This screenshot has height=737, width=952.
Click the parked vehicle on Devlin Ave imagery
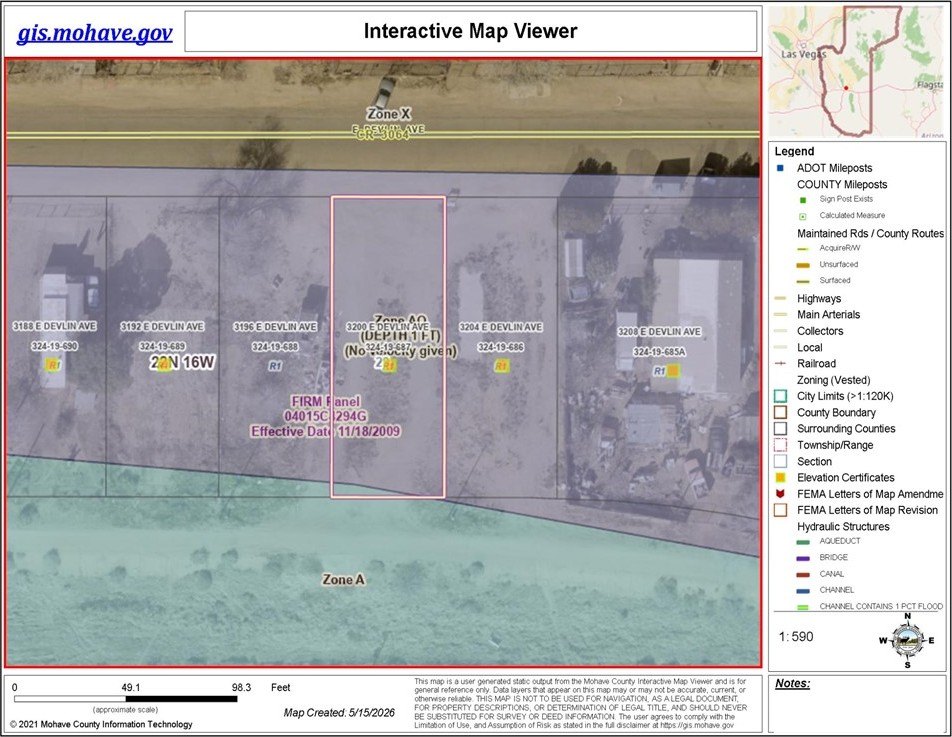tap(383, 92)
